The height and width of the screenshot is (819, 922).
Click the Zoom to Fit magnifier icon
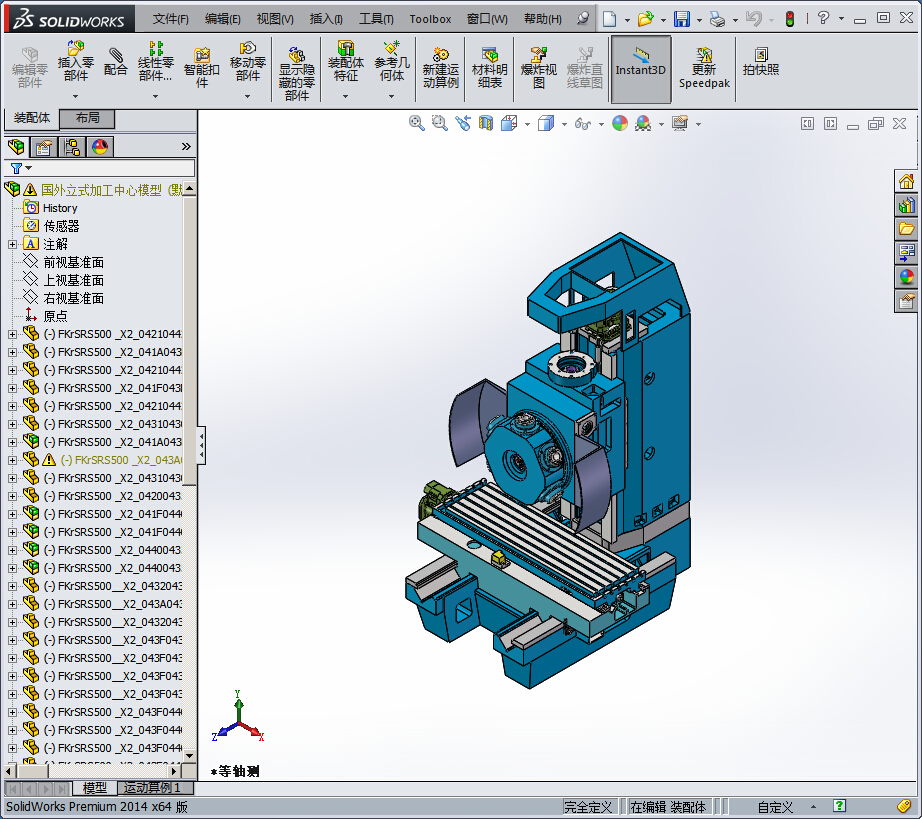click(416, 123)
